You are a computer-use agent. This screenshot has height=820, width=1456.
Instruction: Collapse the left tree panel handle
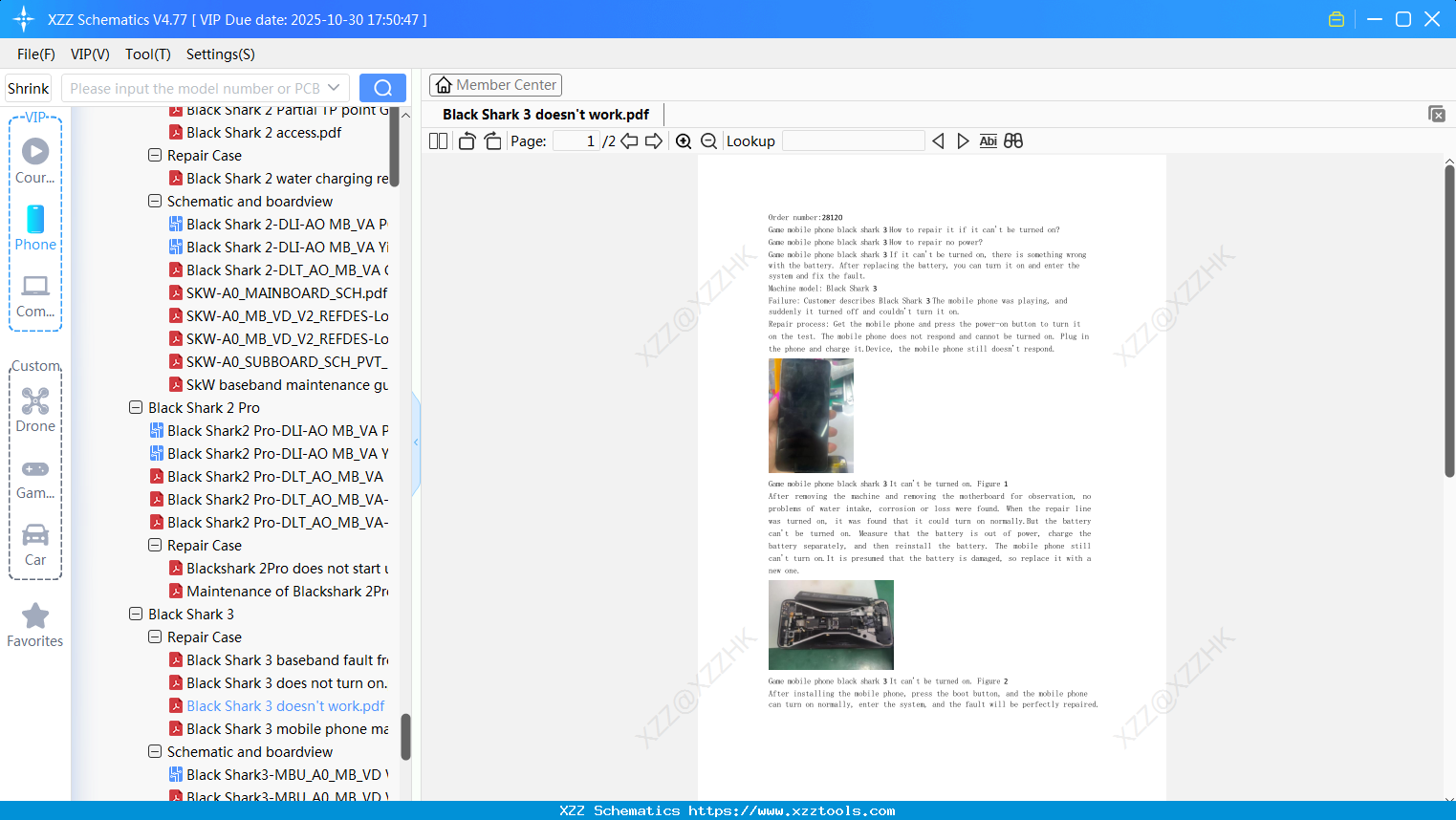click(x=416, y=442)
